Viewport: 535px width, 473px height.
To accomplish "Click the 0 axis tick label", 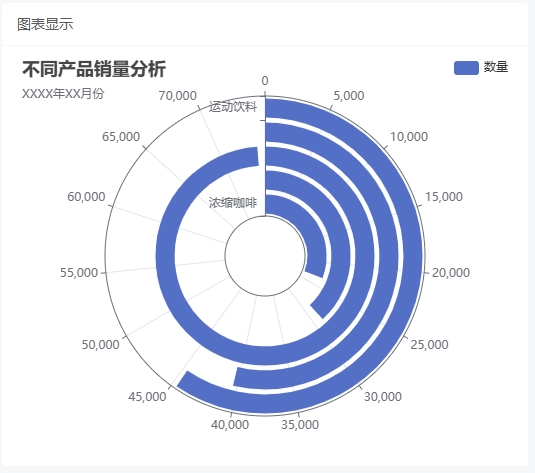I will point(265,81).
